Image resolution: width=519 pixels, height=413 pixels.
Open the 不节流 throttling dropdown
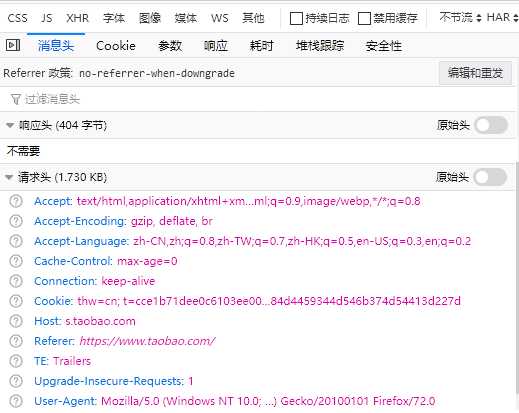[460, 17]
